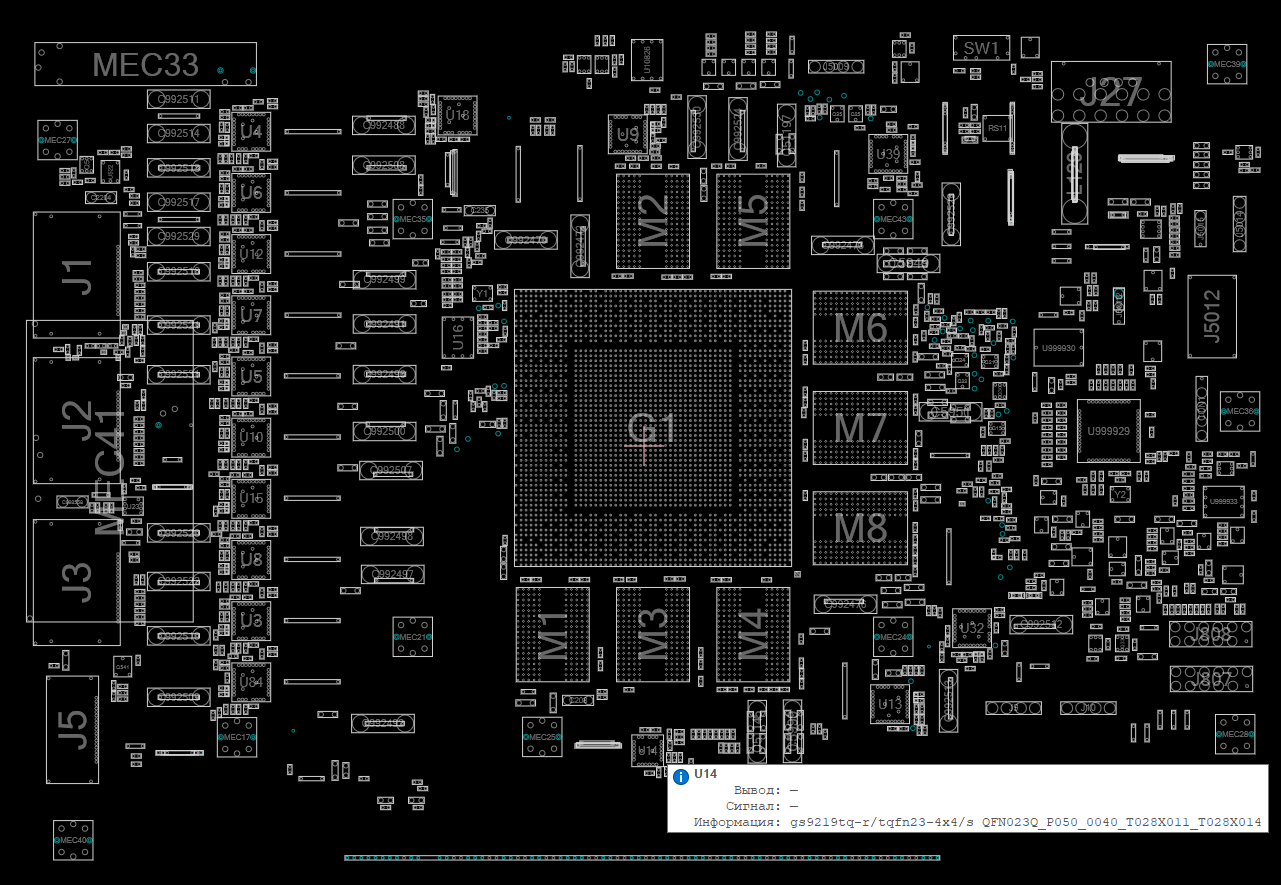Click mounting hole MEC40
The width and height of the screenshot is (1281, 885).
click(73, 840)
